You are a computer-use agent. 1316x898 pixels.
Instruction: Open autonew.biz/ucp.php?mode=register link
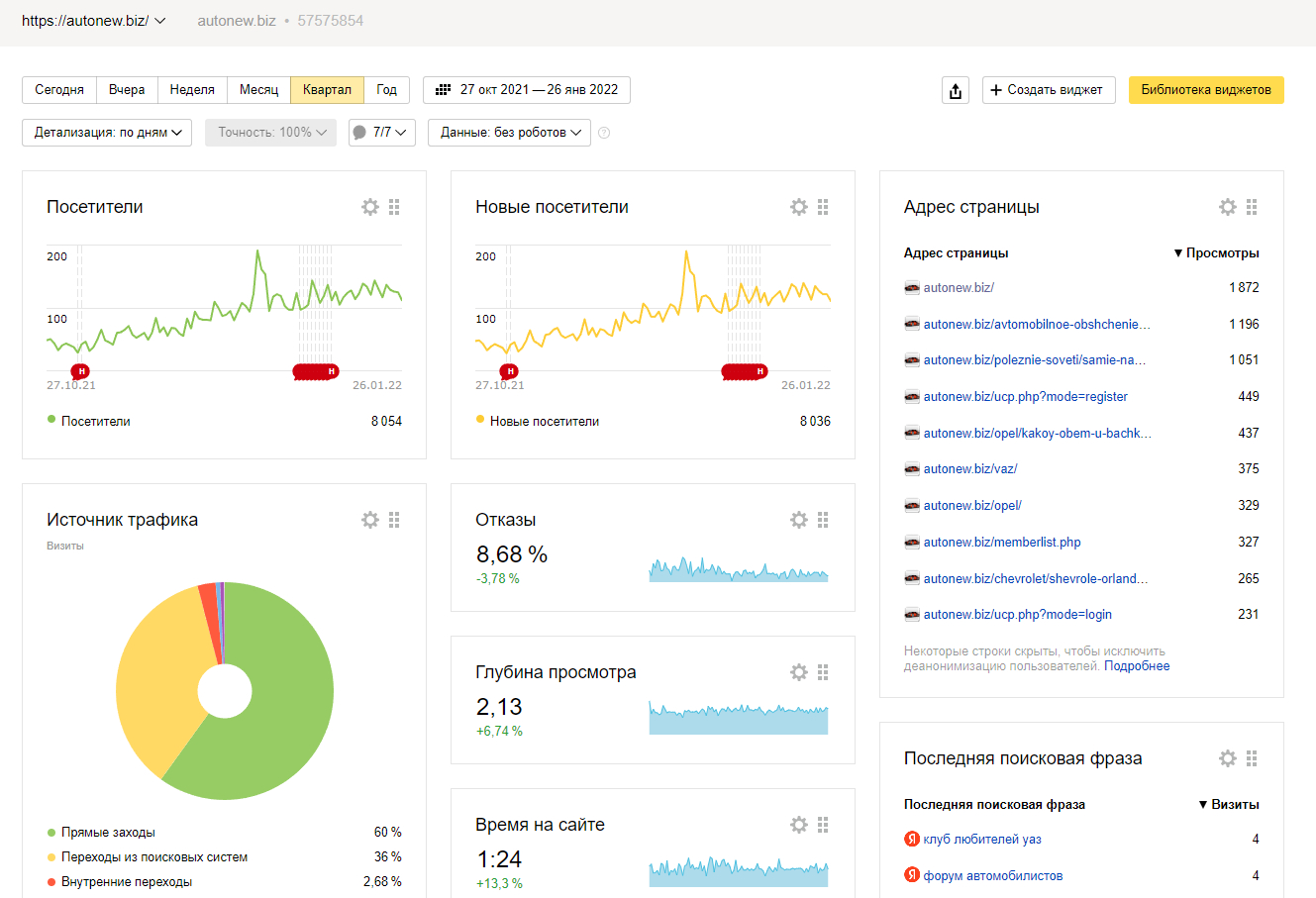point(1026,397)
